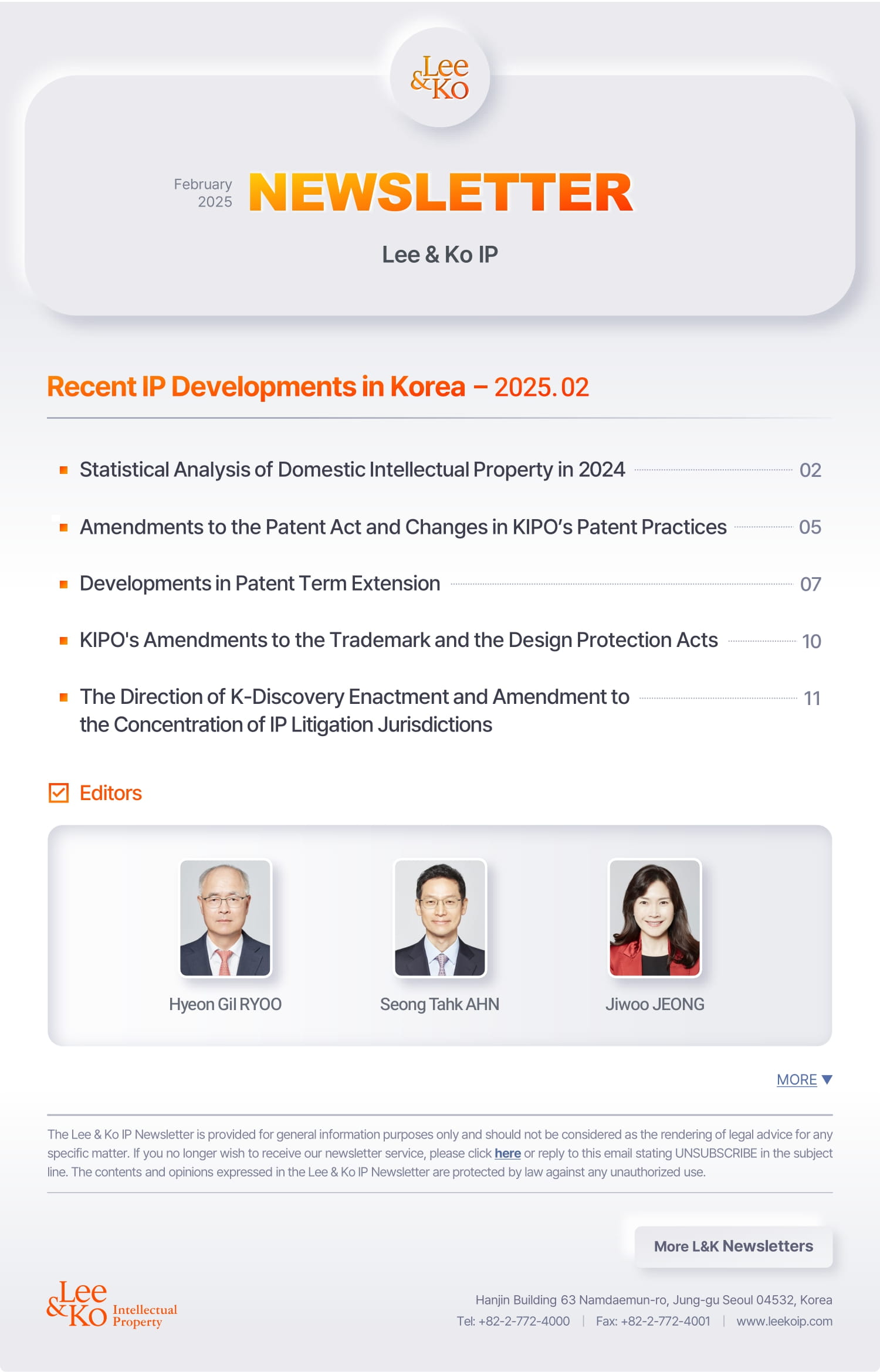Open KIPO's Amendments to Trademark and Design article

coord(398,640)
